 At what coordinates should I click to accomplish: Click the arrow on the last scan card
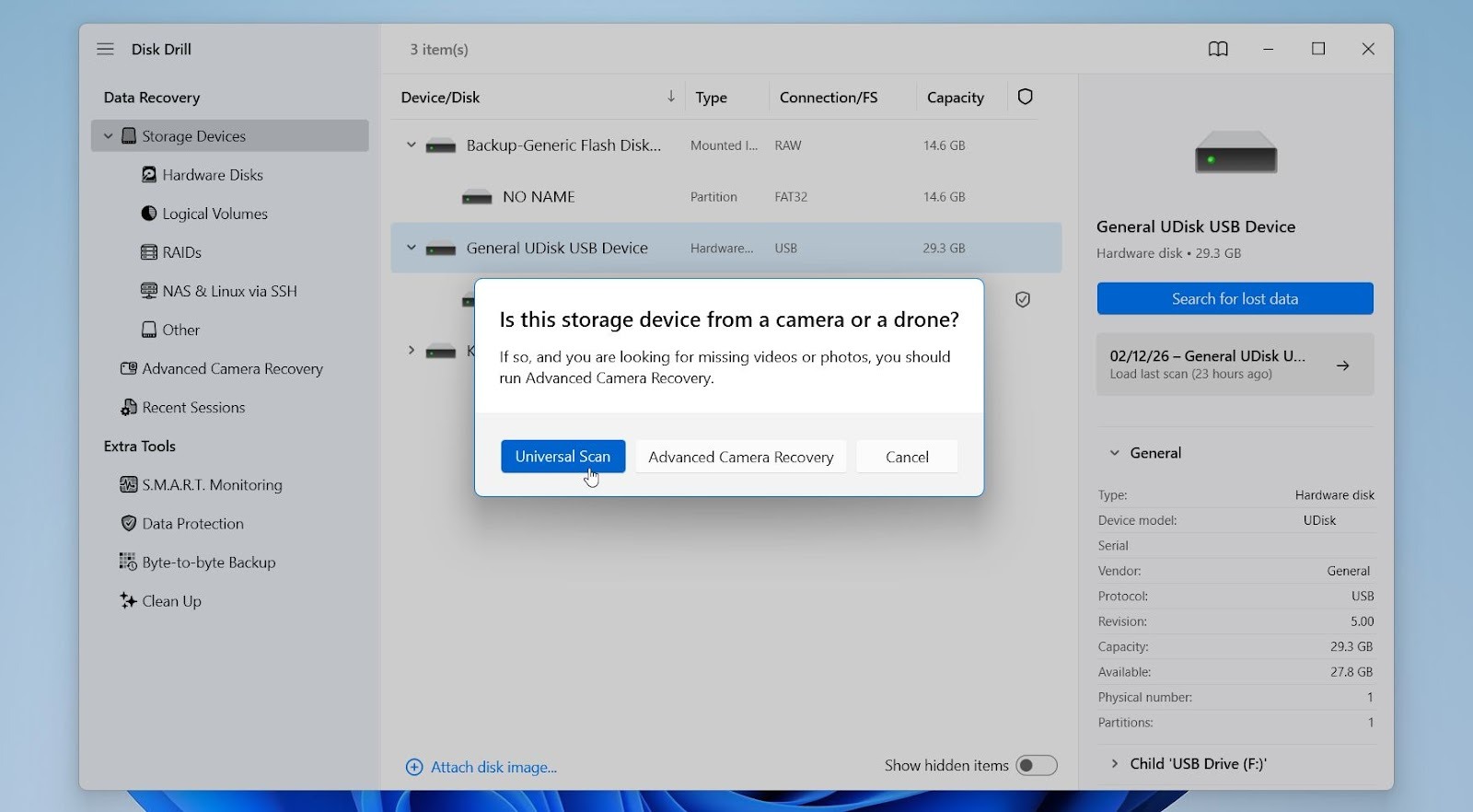1343,365
